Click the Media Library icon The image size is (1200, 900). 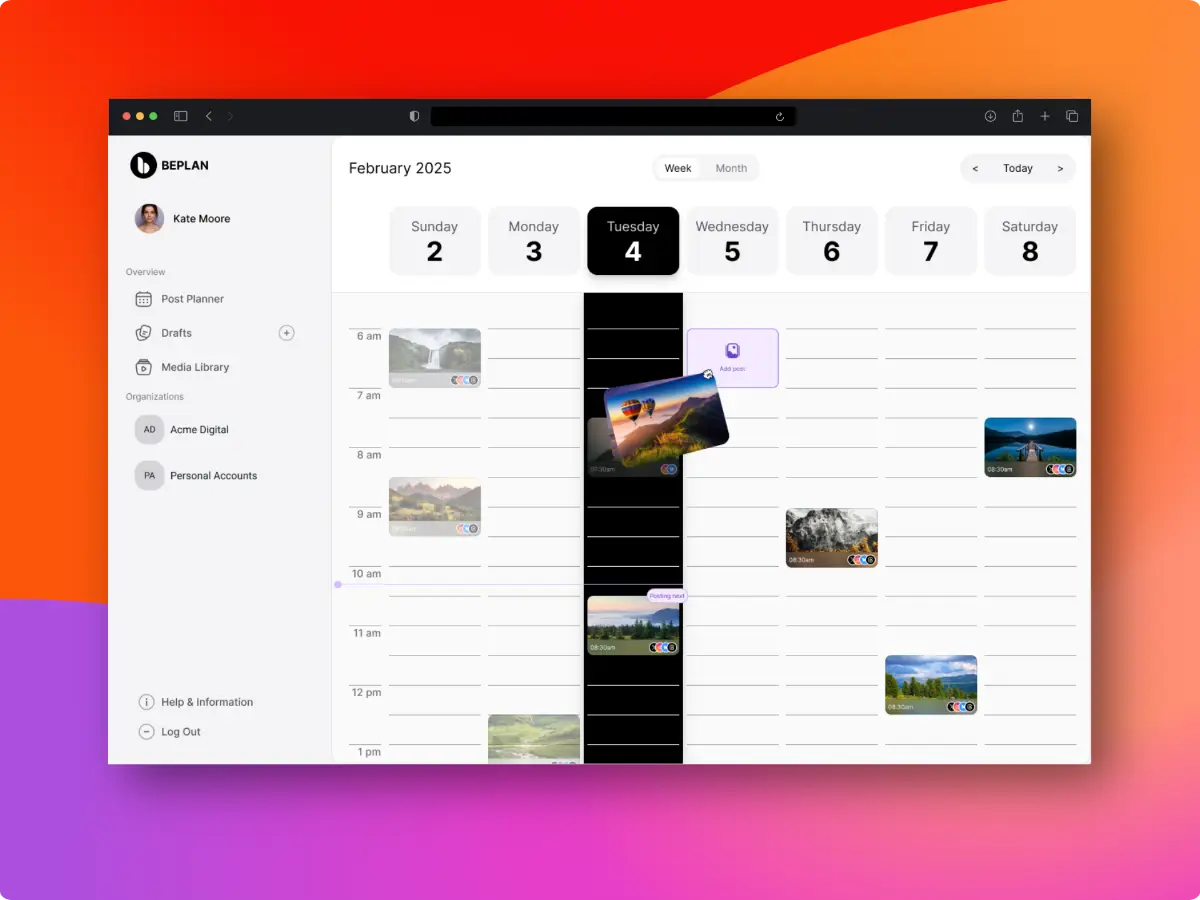pyautogui.click(x=143, y=367)
